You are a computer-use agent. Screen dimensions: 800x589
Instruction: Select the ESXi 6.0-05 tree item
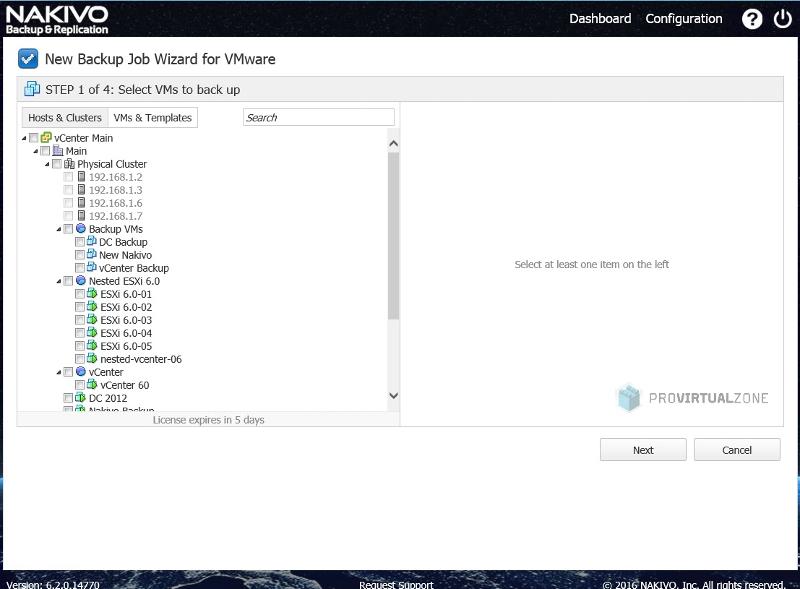(126, 346)
